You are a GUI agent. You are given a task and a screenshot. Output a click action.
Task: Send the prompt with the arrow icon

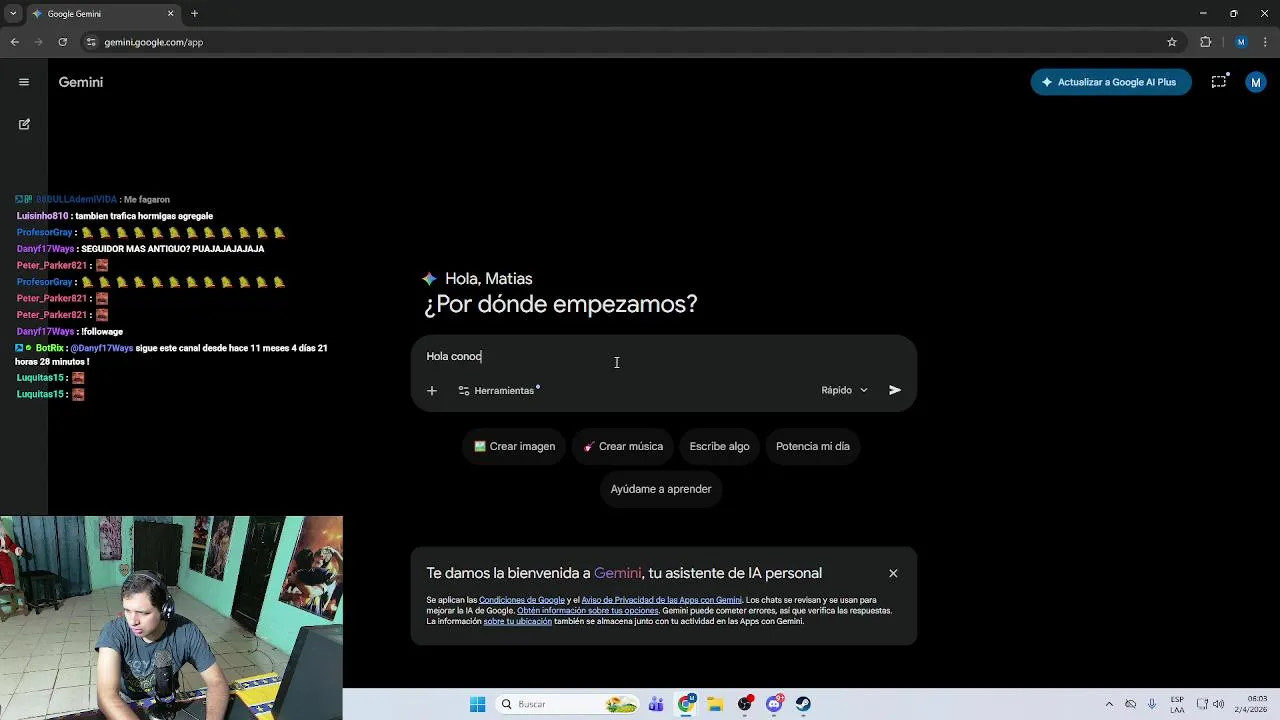click(x=895, y=390)
